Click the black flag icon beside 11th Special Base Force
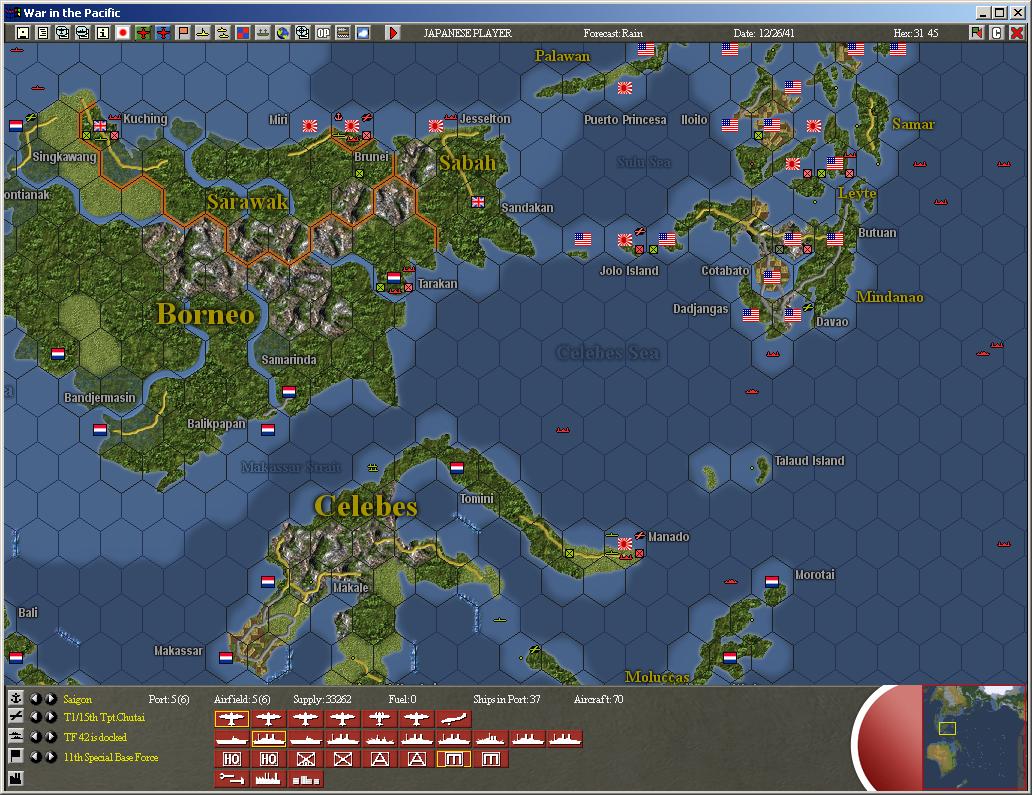 pos(16,756)
